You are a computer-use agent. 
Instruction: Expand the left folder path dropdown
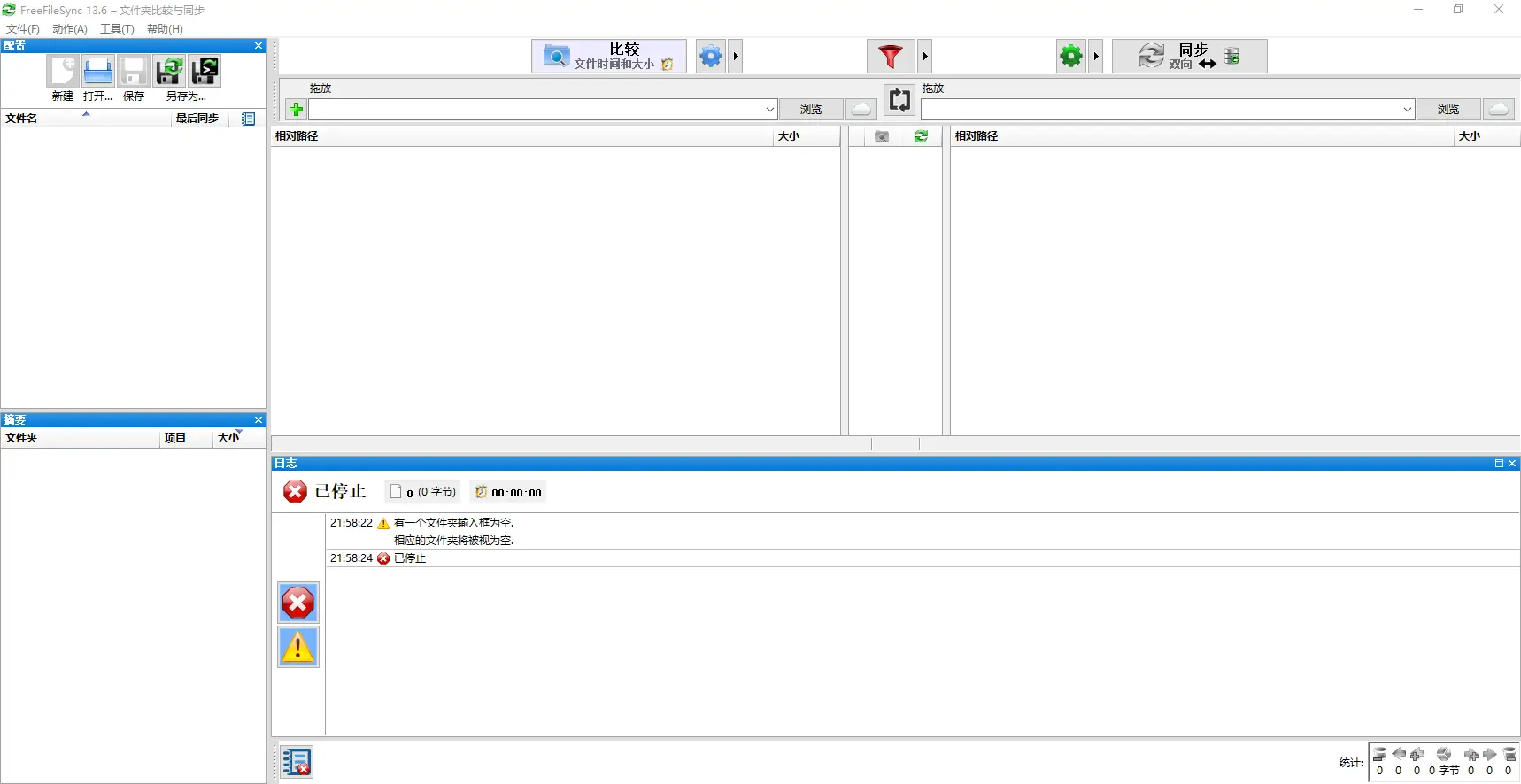coord(769,110)
